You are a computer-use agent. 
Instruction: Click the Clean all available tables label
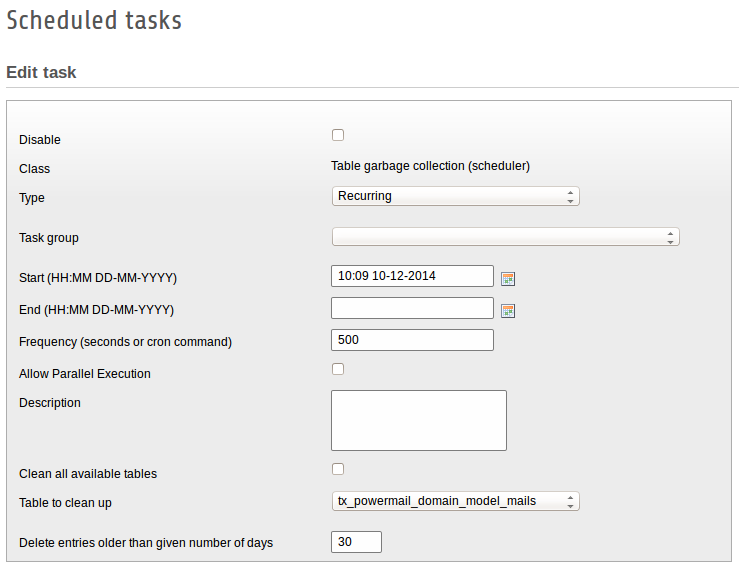coord(88,474)
